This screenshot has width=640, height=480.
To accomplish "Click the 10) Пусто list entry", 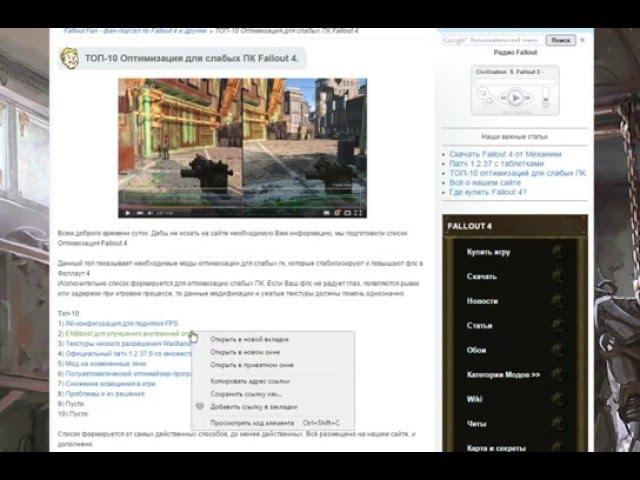I will click(x=73, y=413).
